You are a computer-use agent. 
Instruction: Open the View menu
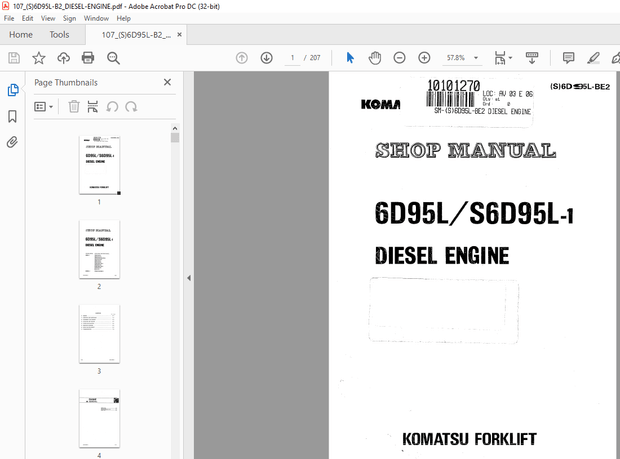[x=48, y=18]
